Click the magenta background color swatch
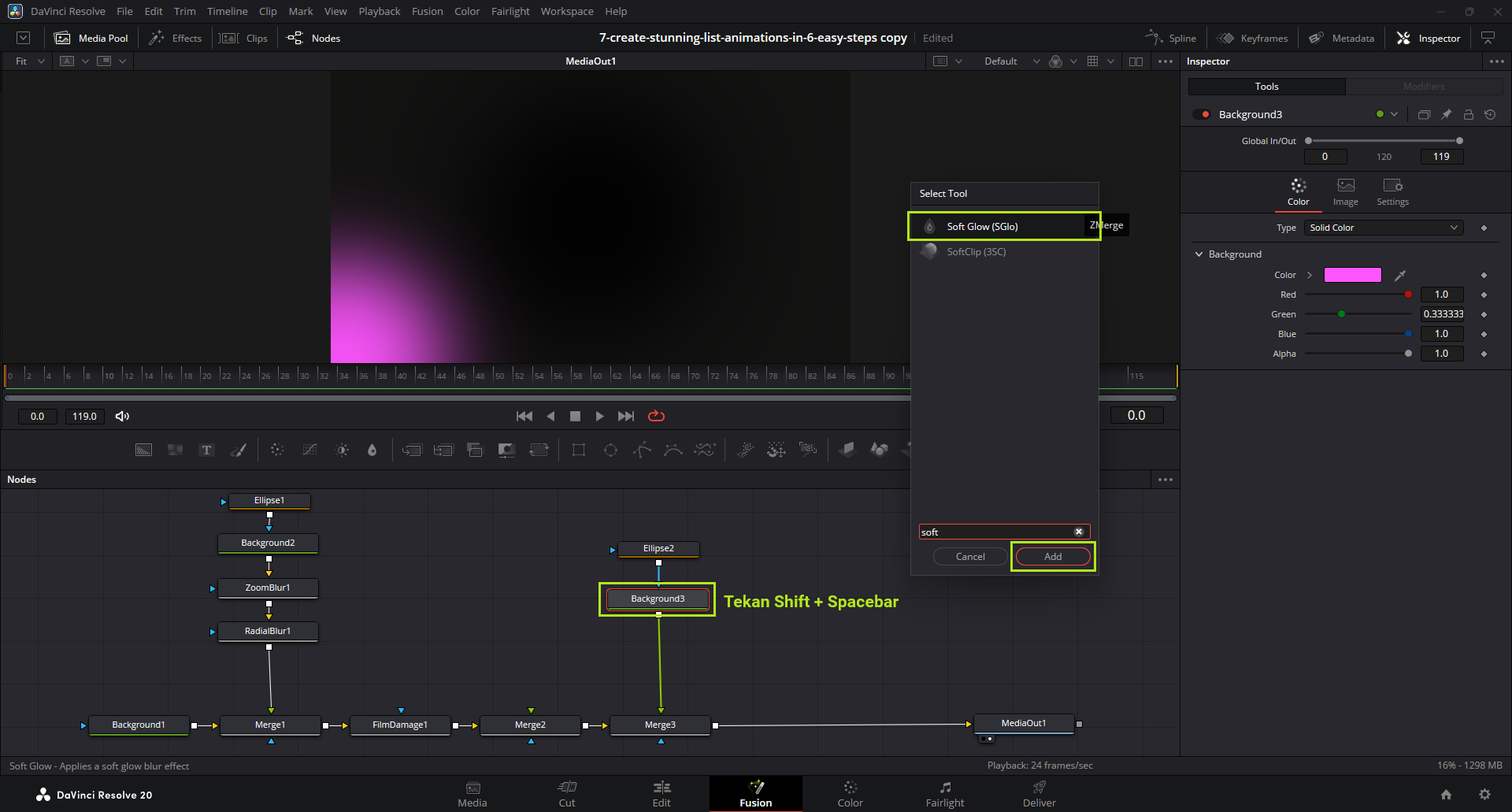 pos(1352,275)
